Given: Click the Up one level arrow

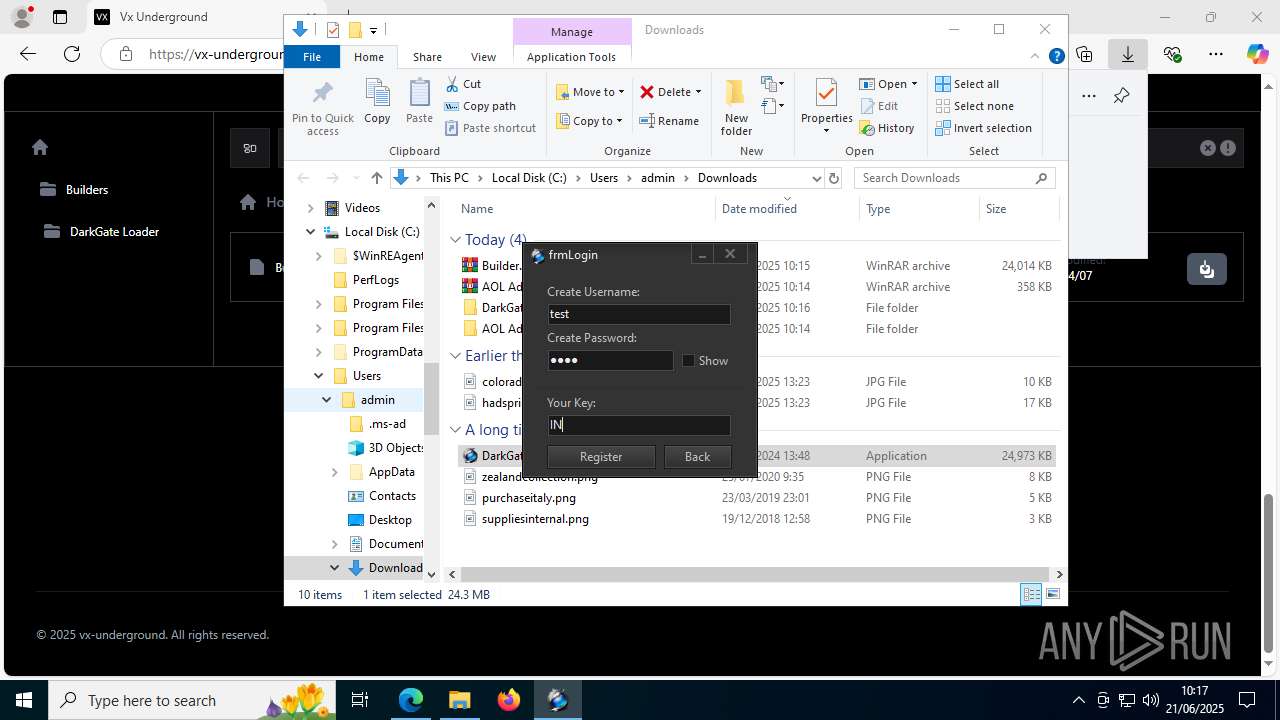Looking at the screenshot, I should pyautogui.click(x=376, y=178).
